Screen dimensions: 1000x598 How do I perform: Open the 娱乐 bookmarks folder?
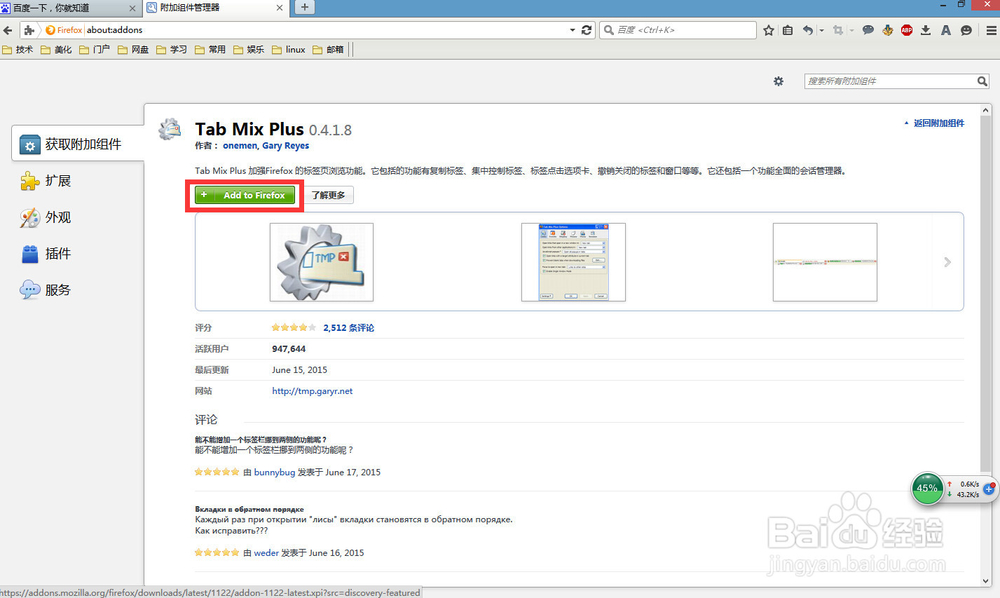click(249, 50)
